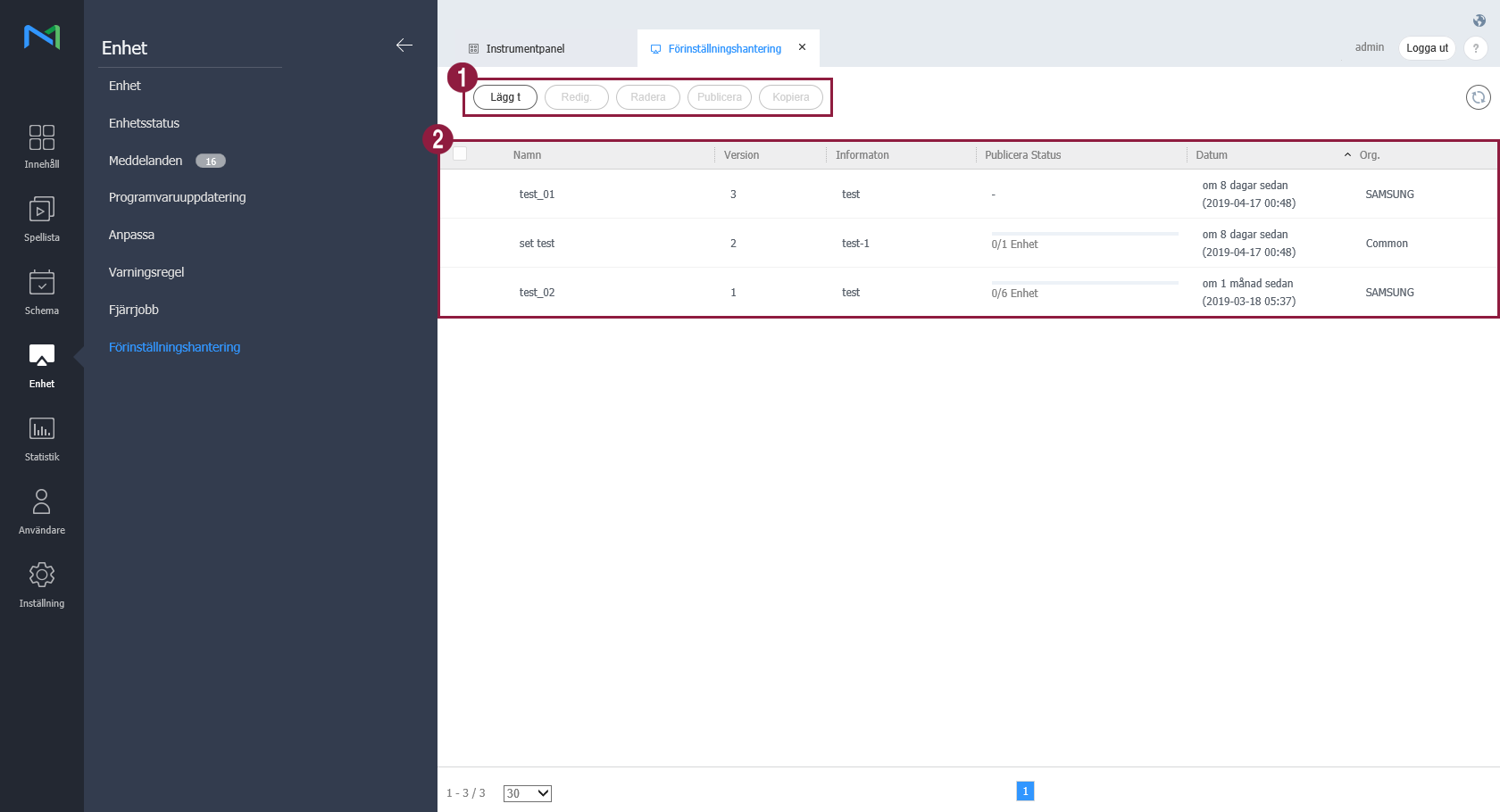
Task: Click the publish progress bar for set test
Action: (x=1084, y=234)
